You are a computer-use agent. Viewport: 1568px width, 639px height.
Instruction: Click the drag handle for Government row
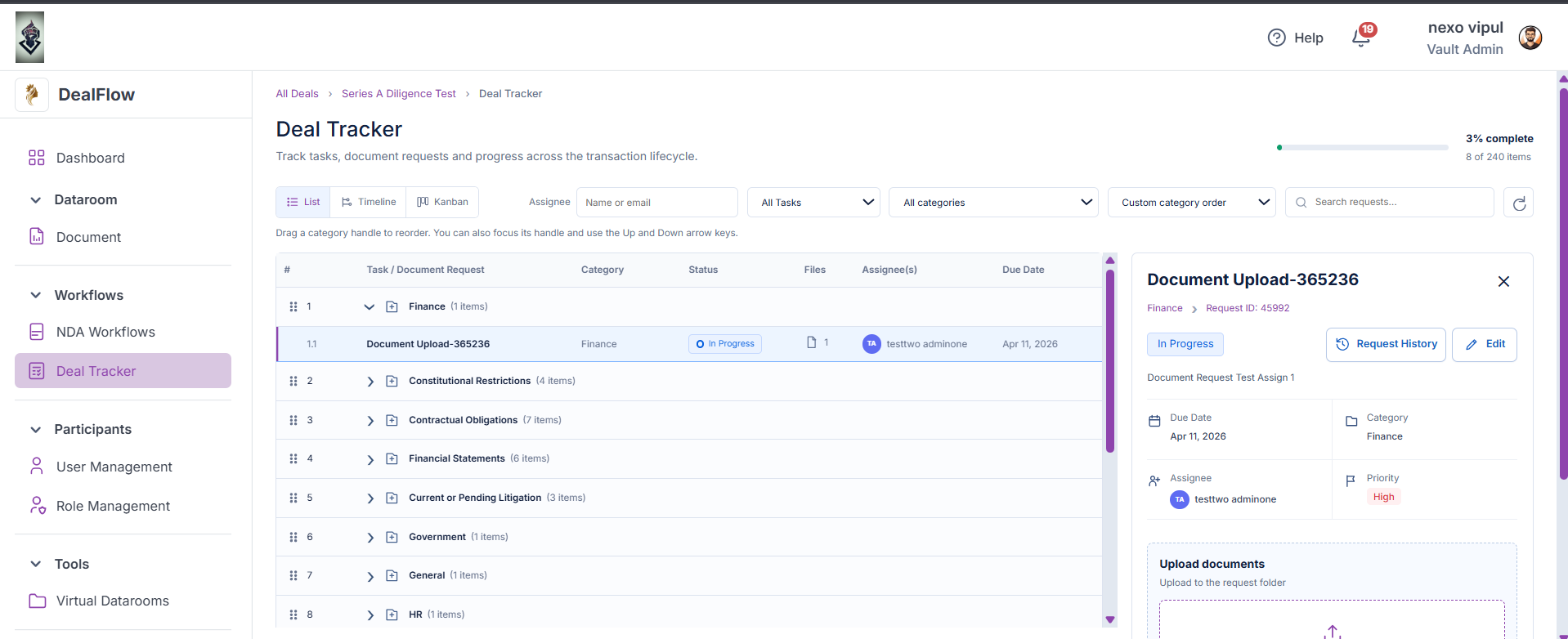tap(293, 537)
